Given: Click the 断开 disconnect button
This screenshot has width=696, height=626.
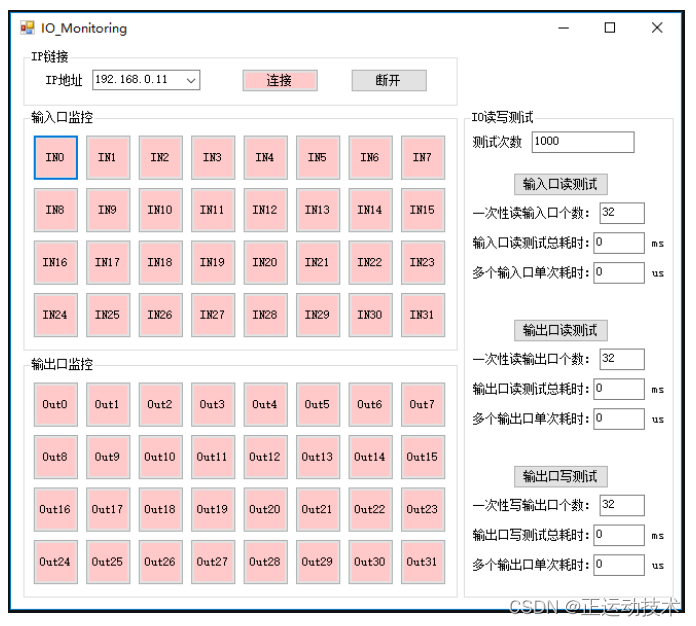Looking at the screenshot, I should pos(389,80).
